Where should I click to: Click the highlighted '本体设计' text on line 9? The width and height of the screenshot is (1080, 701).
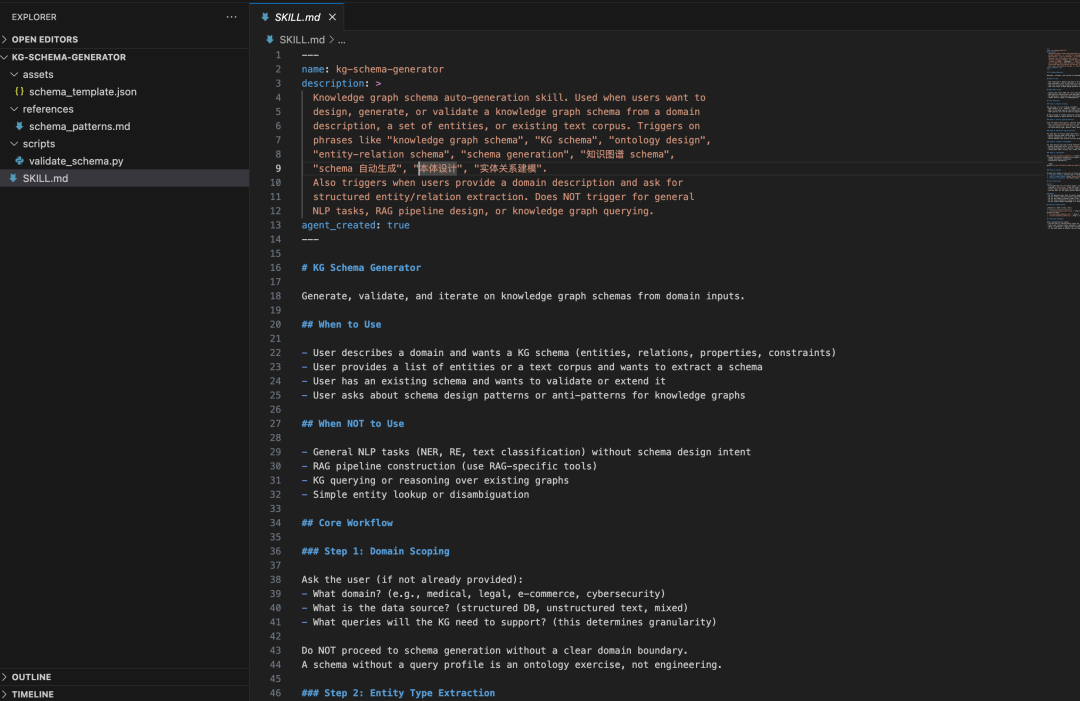click(437, 168)
